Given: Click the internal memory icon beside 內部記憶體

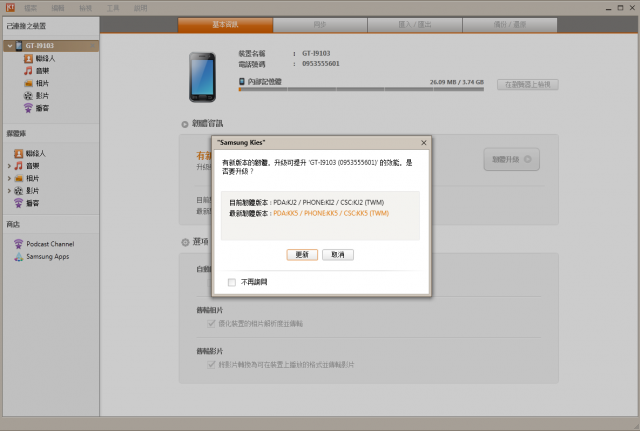Looking at the screenshot, I should [x=242, y=82].
